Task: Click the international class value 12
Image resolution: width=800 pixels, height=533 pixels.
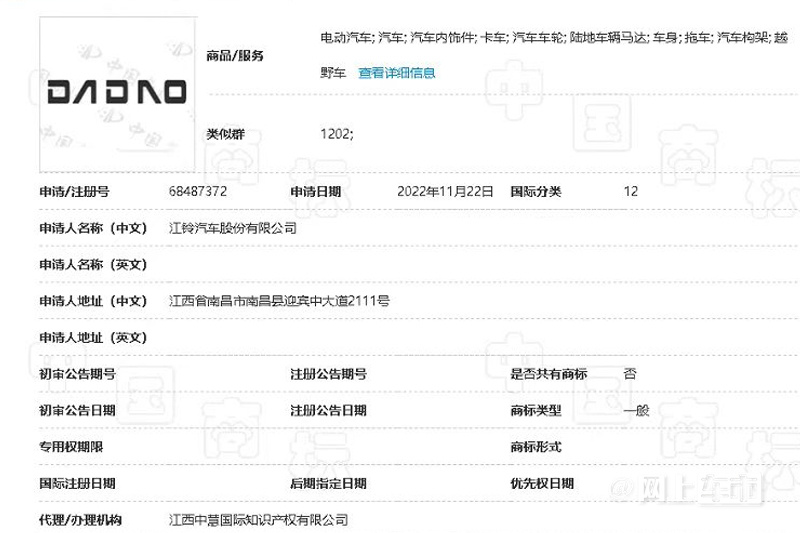Action: pos(631,191)
